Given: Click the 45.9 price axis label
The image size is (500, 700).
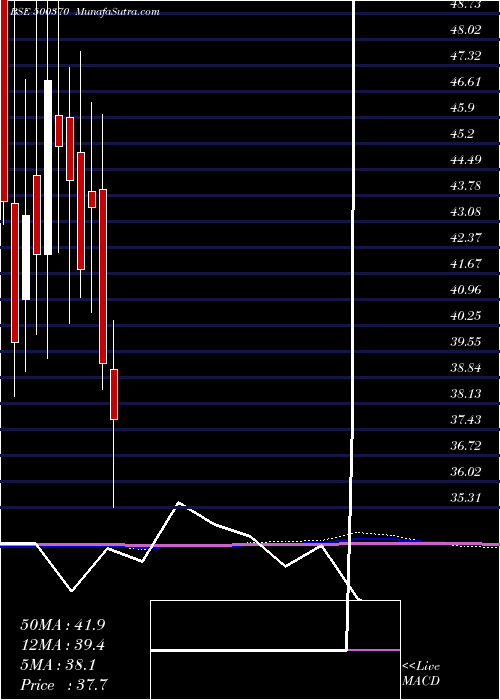Looking at the screenshot, I should (462, 108).
